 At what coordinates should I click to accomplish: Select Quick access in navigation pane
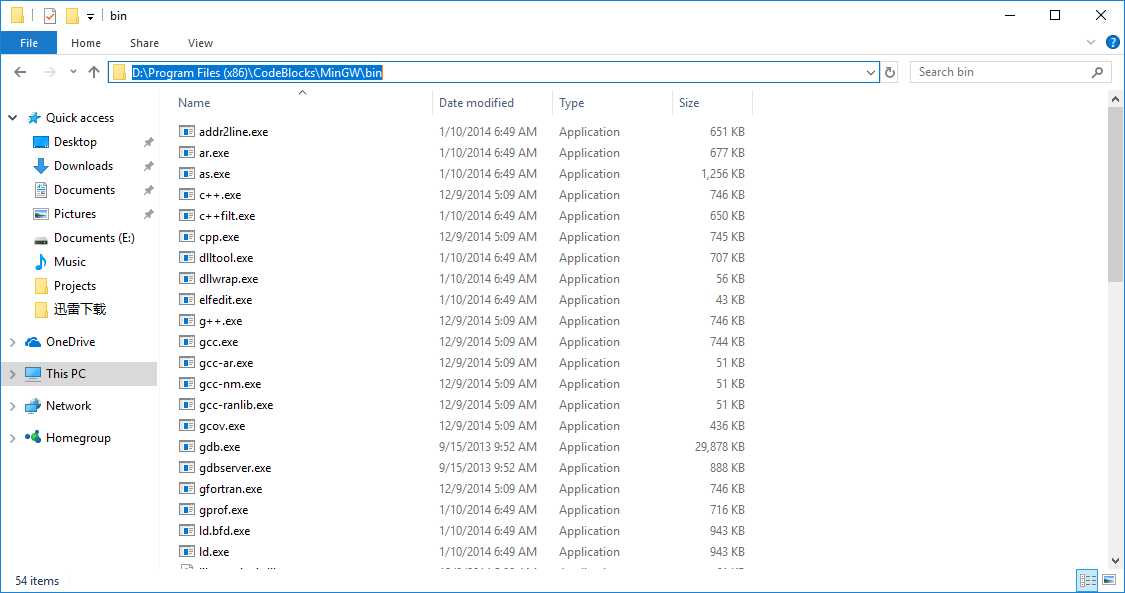coord(80,118)
